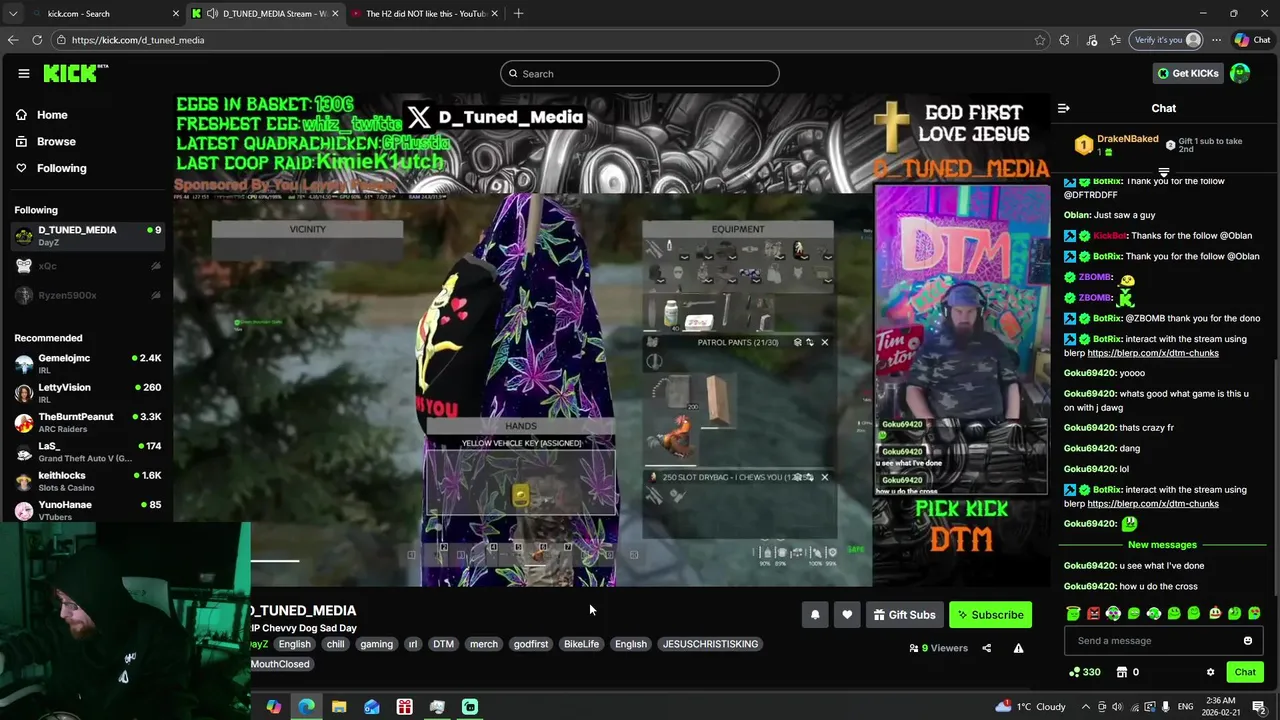Open Windows notification center icon
Viewport: 1280px width, 720px height.
tap(1259, 707)
